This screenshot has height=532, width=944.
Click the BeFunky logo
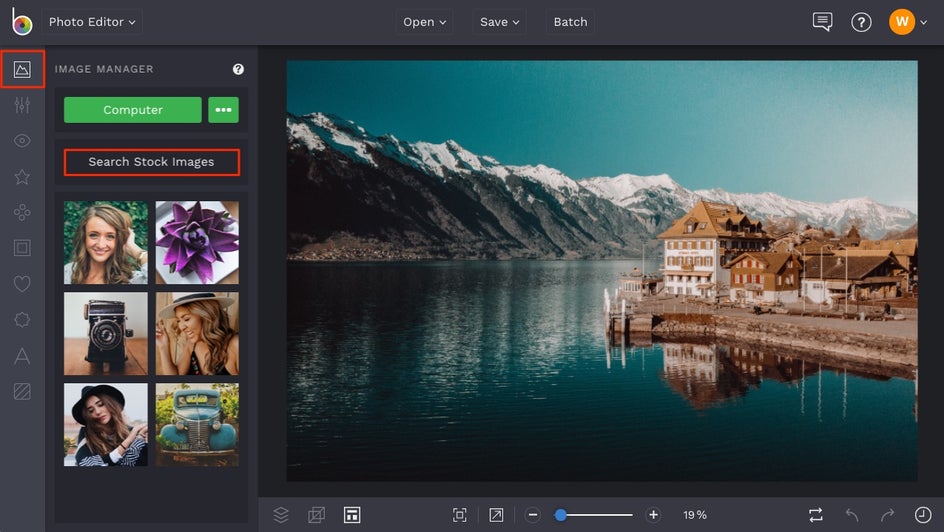click(x=21, y=22)
